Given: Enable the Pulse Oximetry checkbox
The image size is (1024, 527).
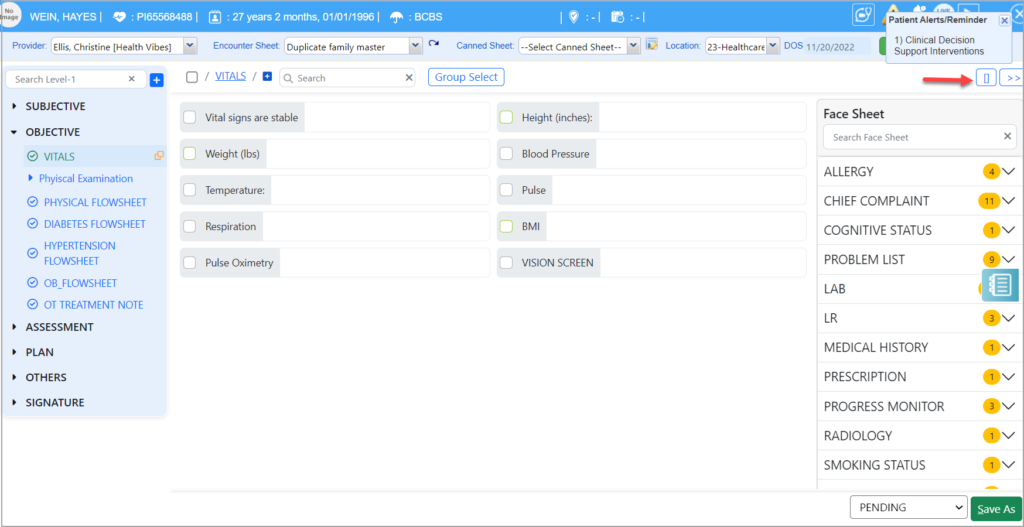Looking at the screenshot, I should click(190, 263).
